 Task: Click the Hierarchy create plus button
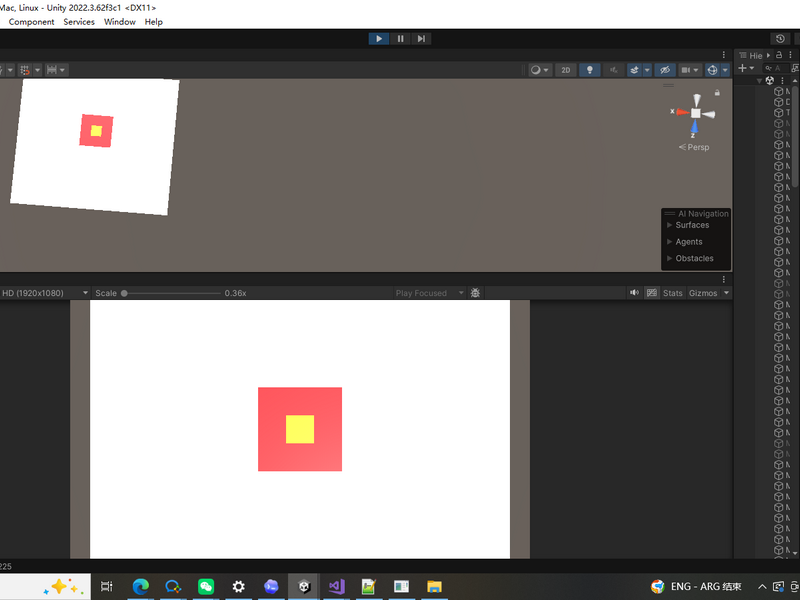coord(745,68)
